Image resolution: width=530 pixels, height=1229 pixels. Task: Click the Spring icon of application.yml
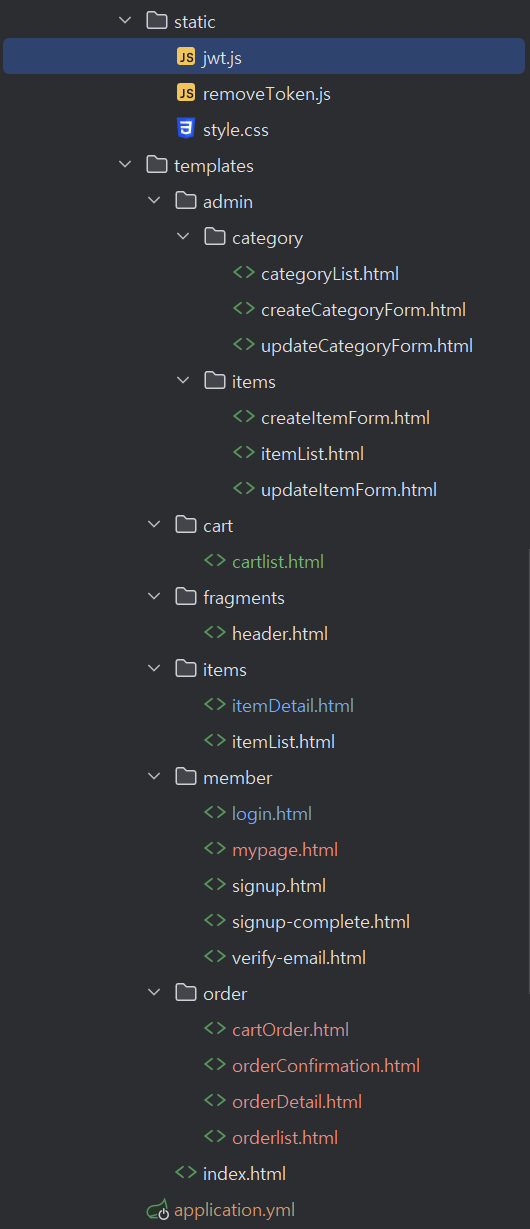tap(157, 1210)
